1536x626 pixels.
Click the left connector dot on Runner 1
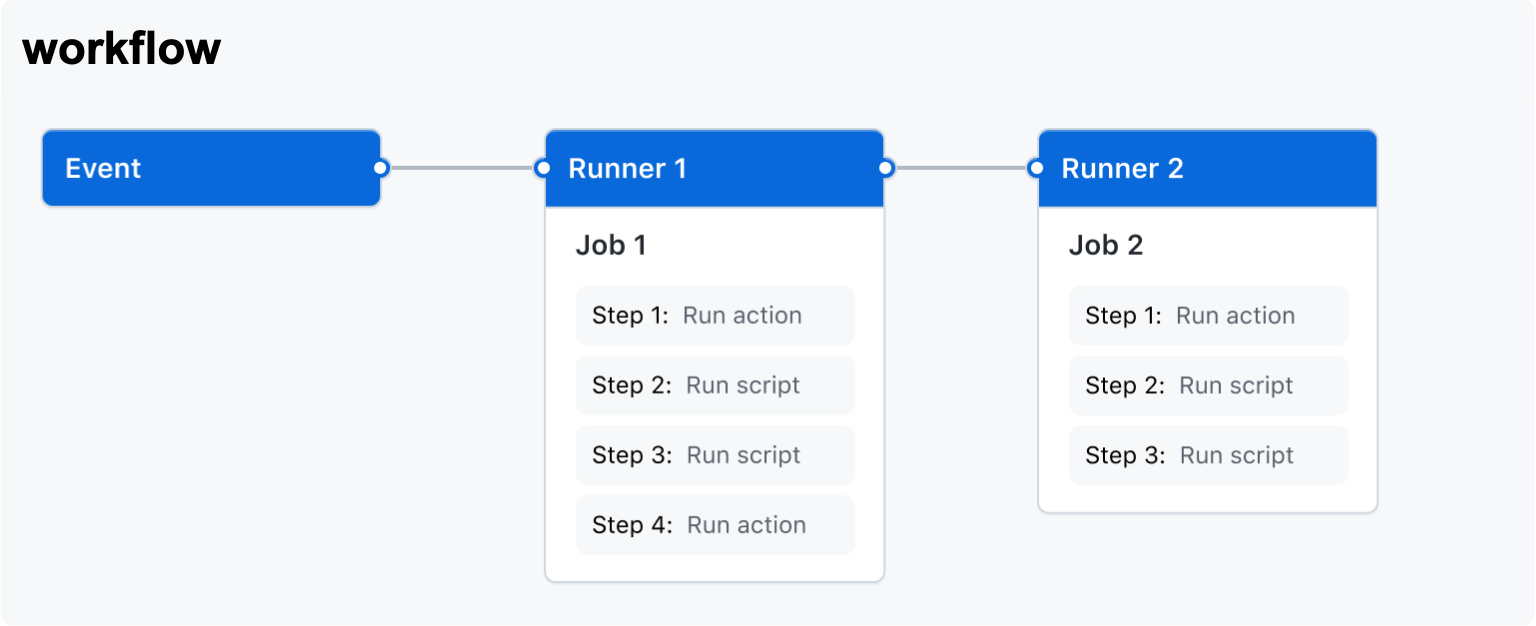pos(546,168)
